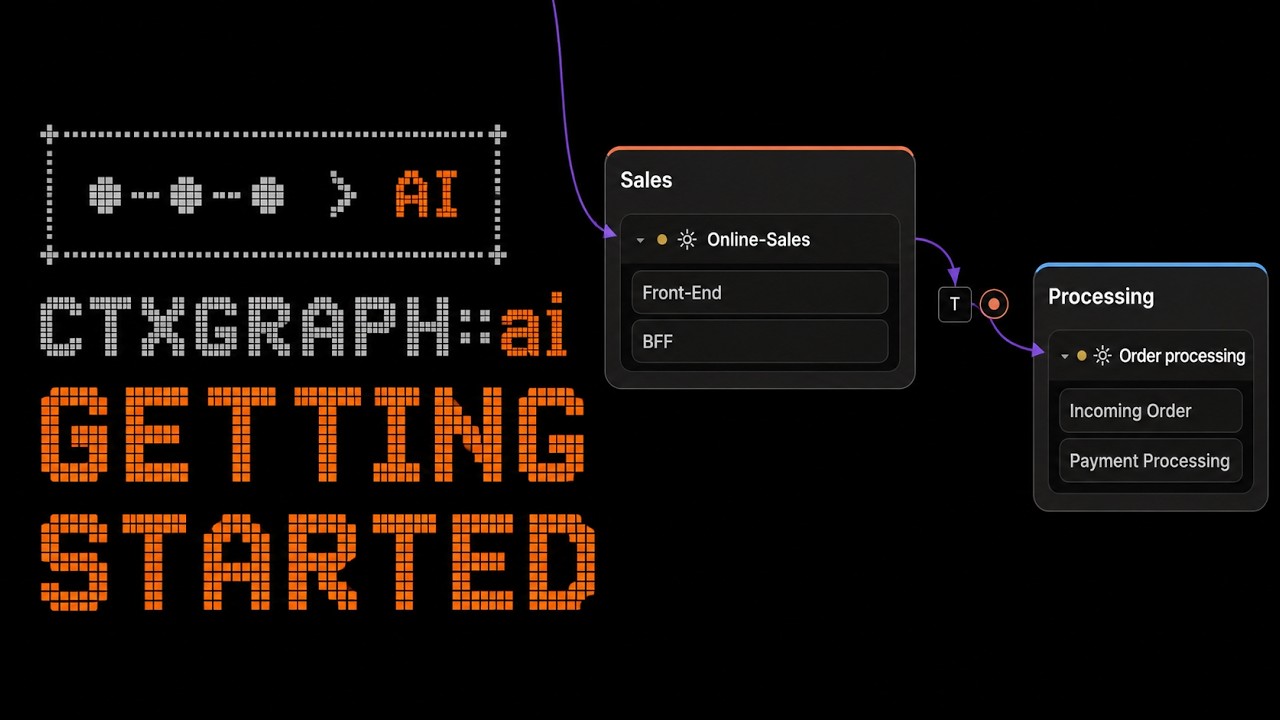Click the Order processing label

1182,356
